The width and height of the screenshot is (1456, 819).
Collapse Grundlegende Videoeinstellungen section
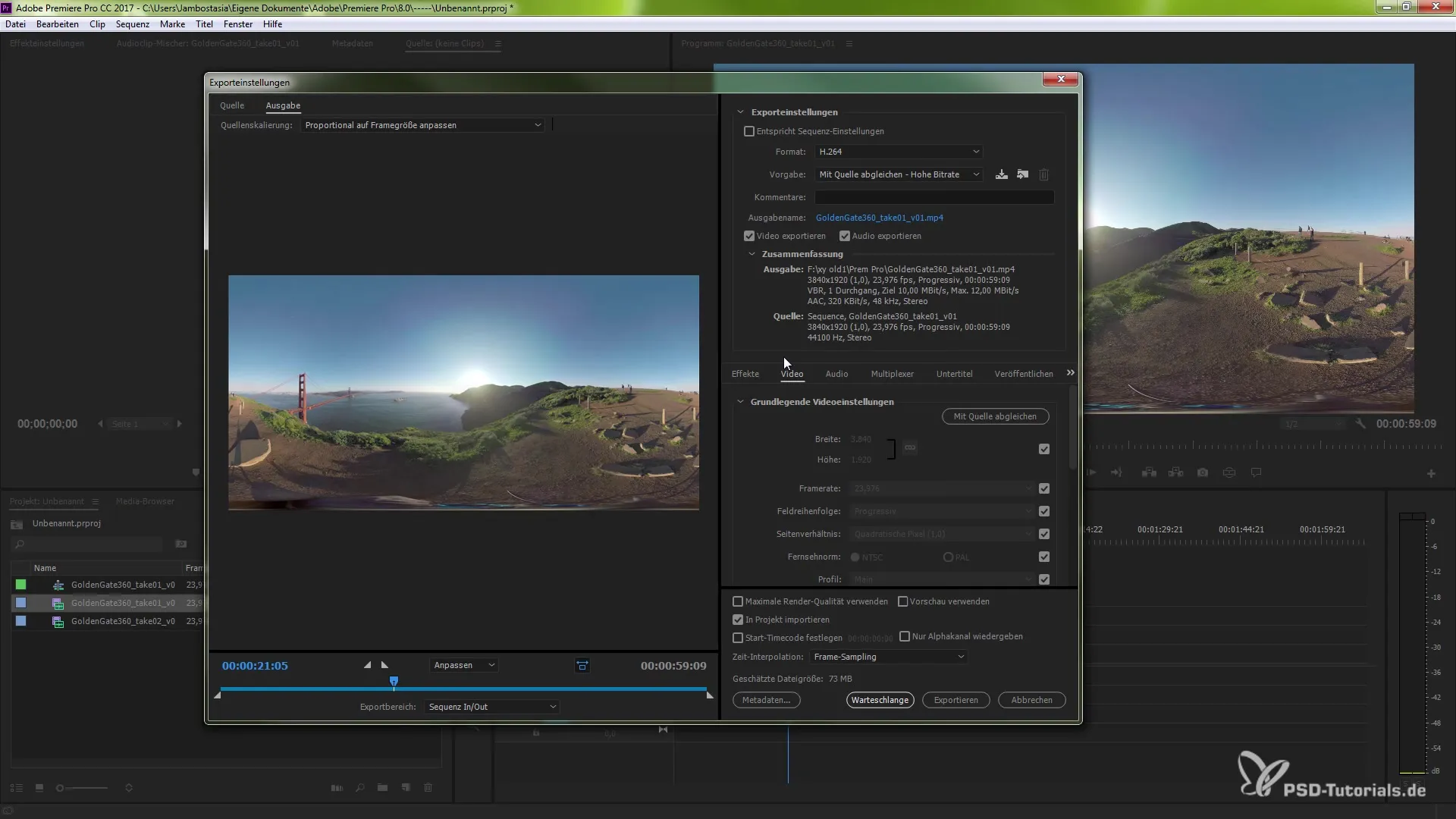click(740, 402)
